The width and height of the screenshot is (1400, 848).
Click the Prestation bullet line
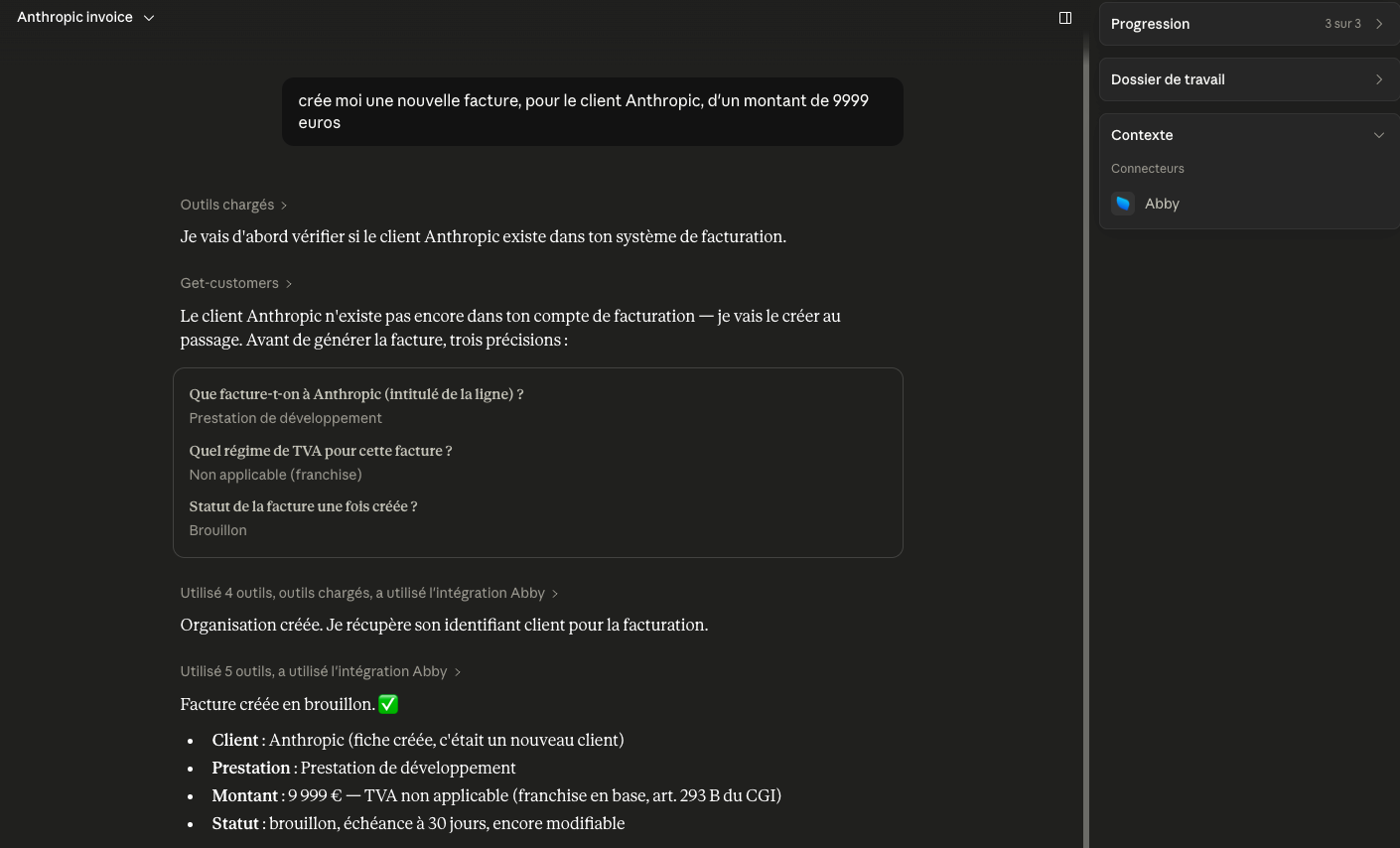click(363, 768)
